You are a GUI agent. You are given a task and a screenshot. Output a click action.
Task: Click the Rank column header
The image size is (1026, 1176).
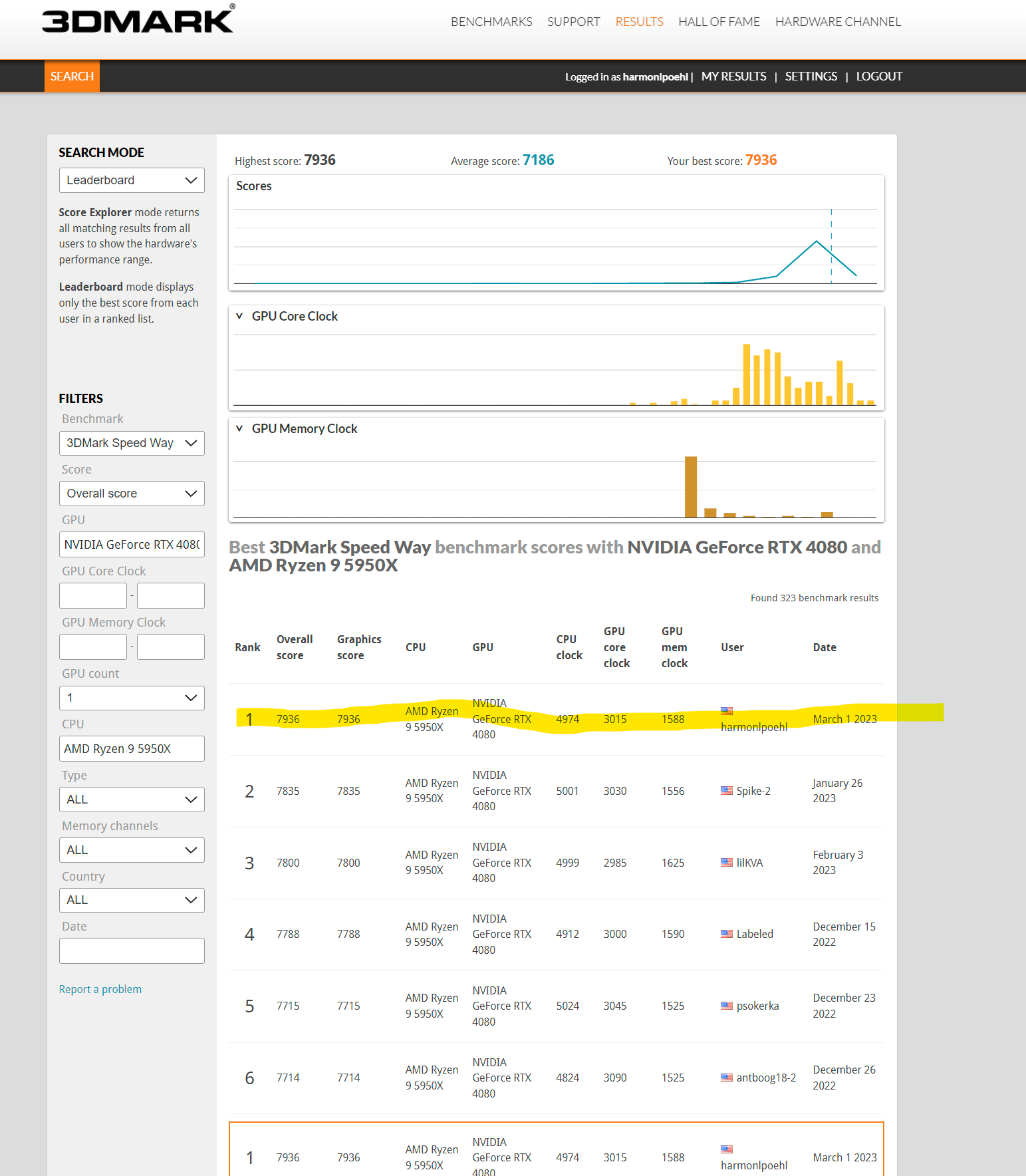(x=247, y=647)
